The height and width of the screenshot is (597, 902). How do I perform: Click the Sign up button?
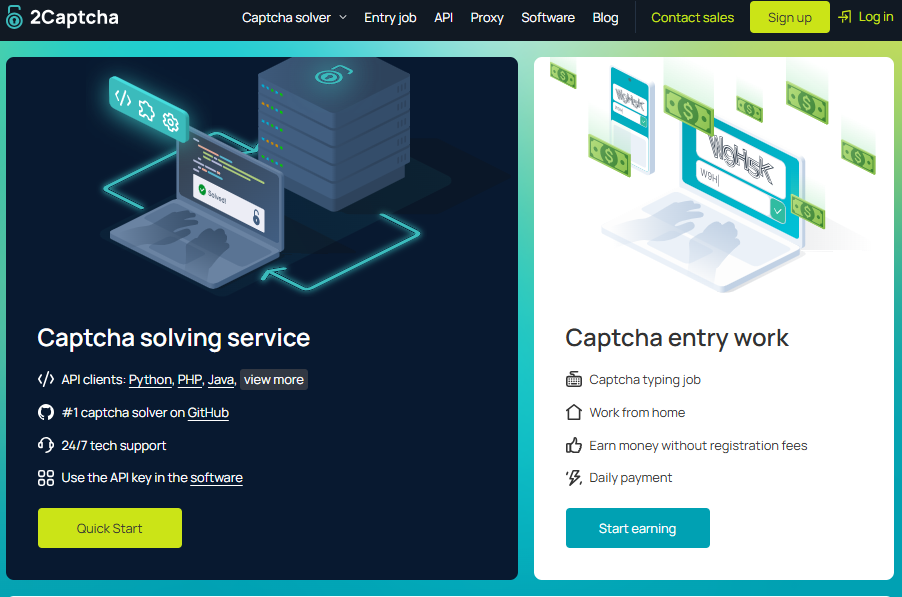point(789,17)
